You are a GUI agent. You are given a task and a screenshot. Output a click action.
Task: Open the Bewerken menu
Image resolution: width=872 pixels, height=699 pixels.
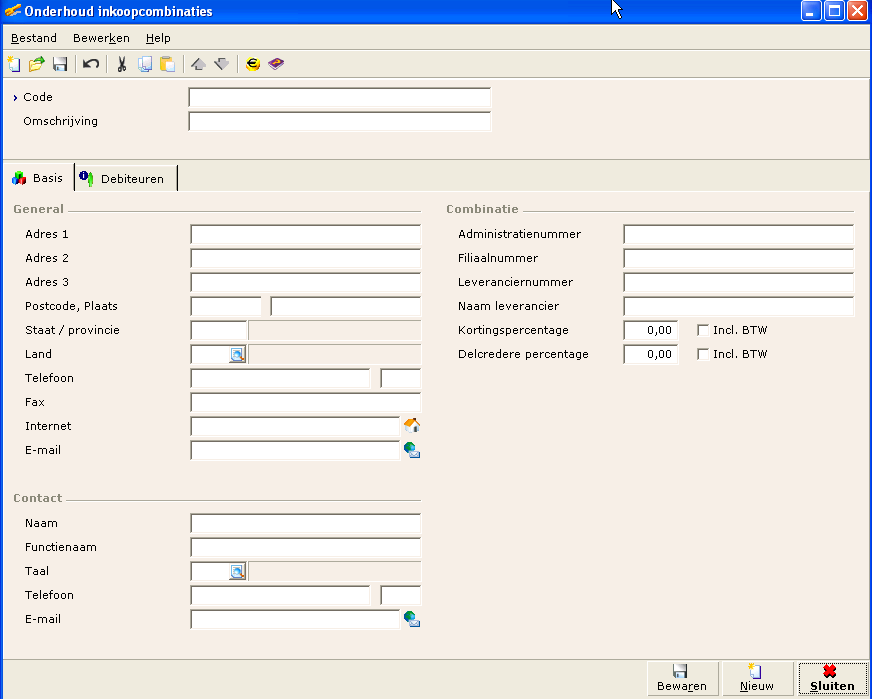pyautogui.click(x=101, y=38)
